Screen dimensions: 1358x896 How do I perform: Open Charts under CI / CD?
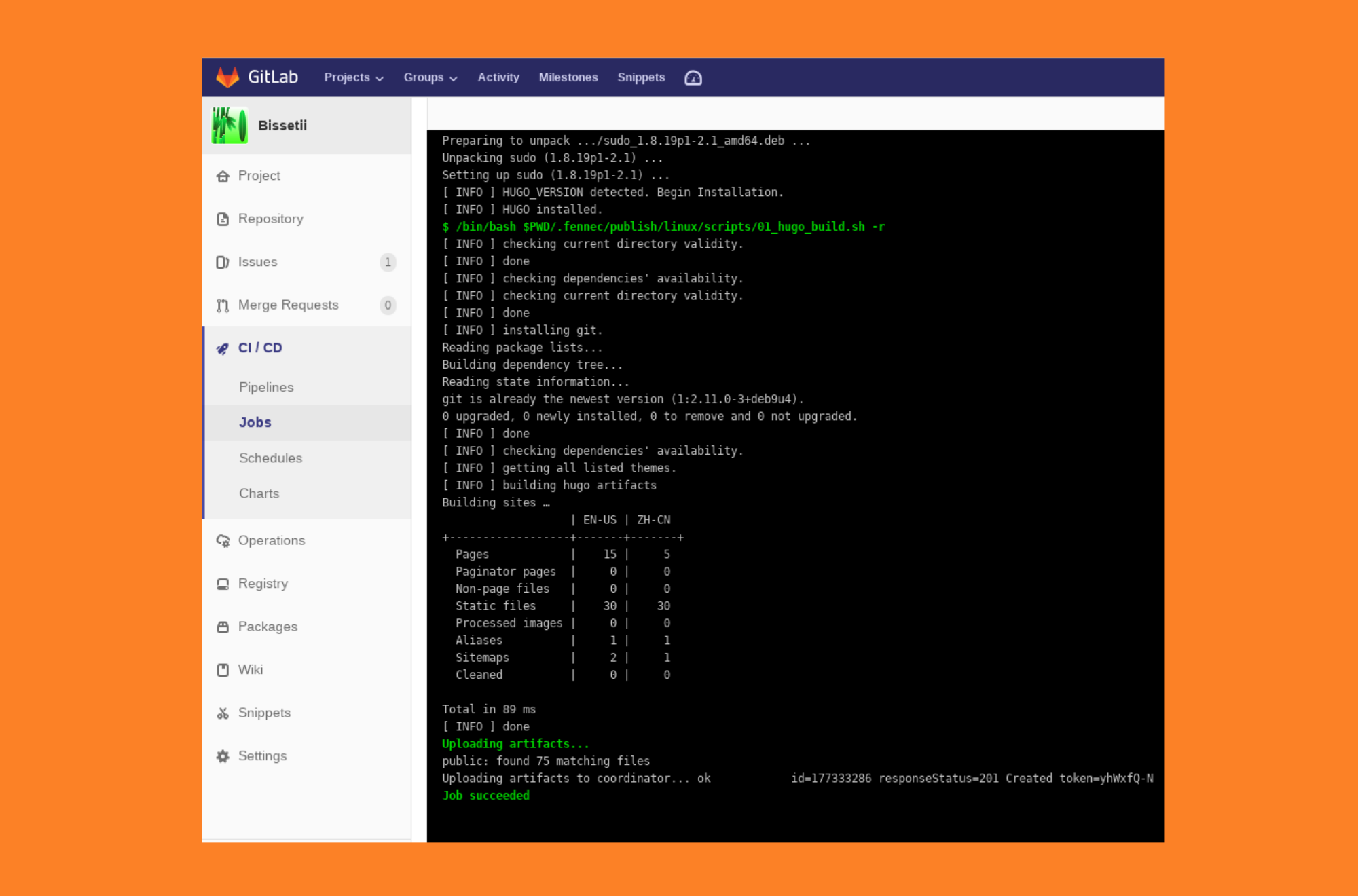click(259, 493)
